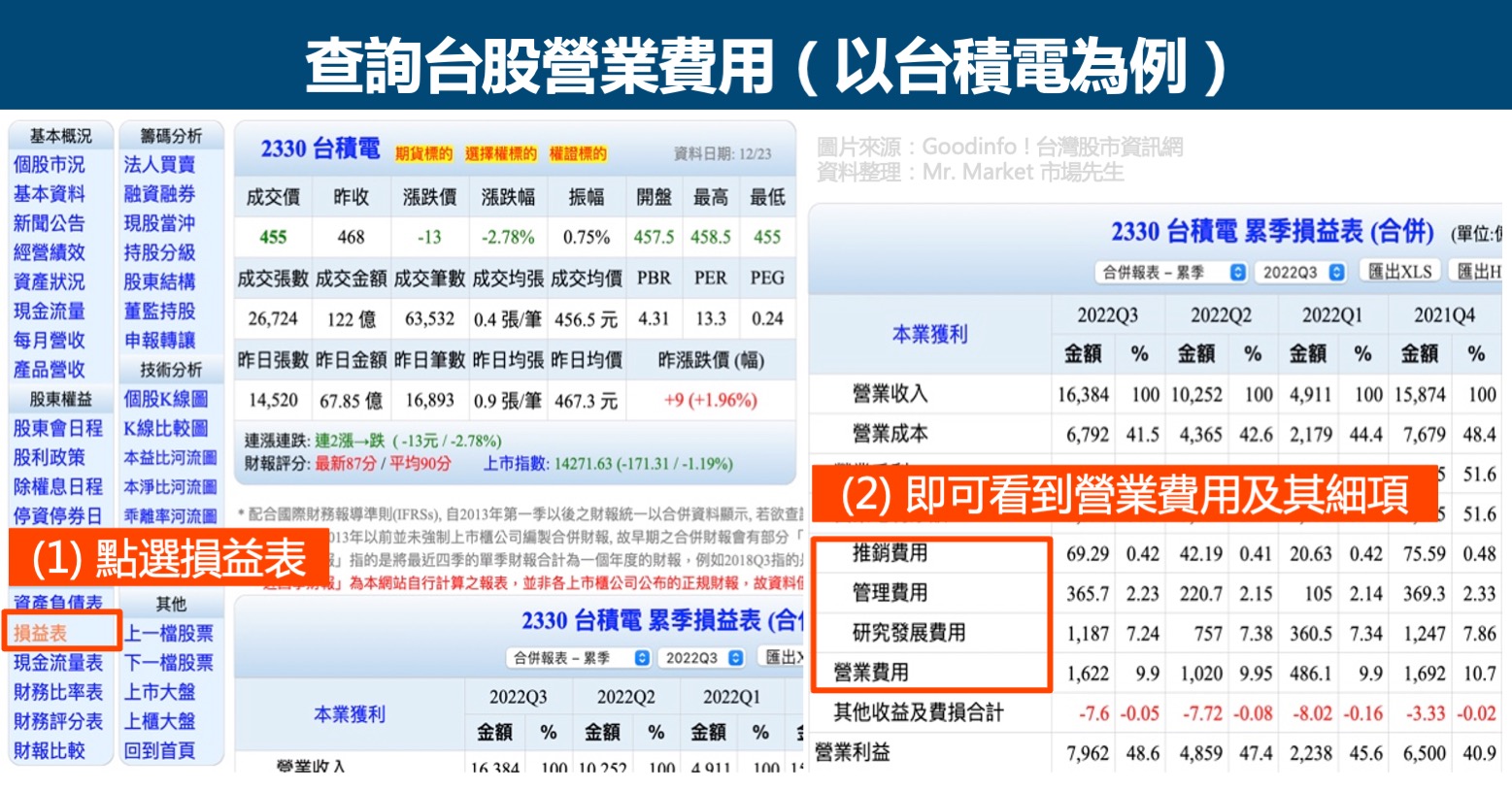This screenshot has height=791, width=1512.
Task: Open the 個股K線圖 link
Action: pos(166,399)
